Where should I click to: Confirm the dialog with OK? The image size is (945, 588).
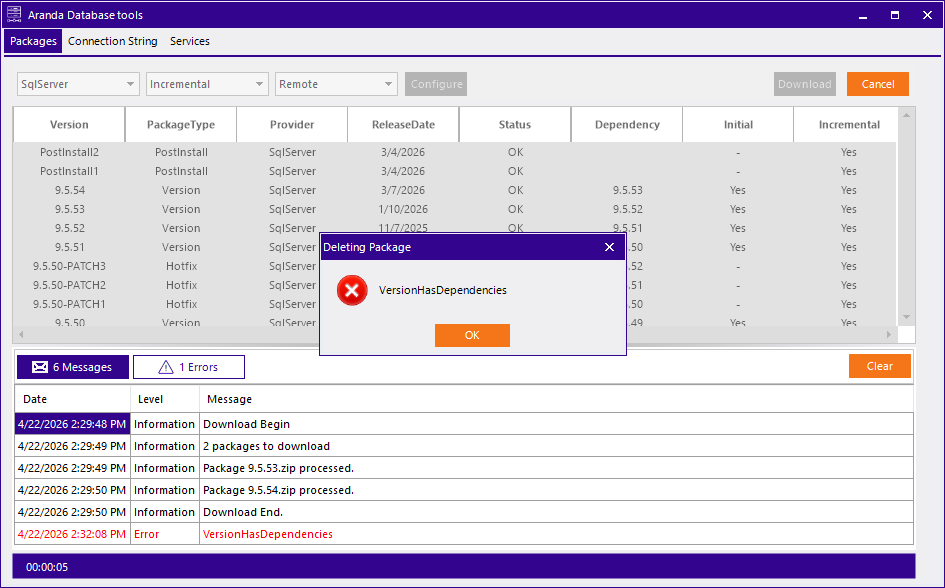pyautogui.click(x=472, y=335)
